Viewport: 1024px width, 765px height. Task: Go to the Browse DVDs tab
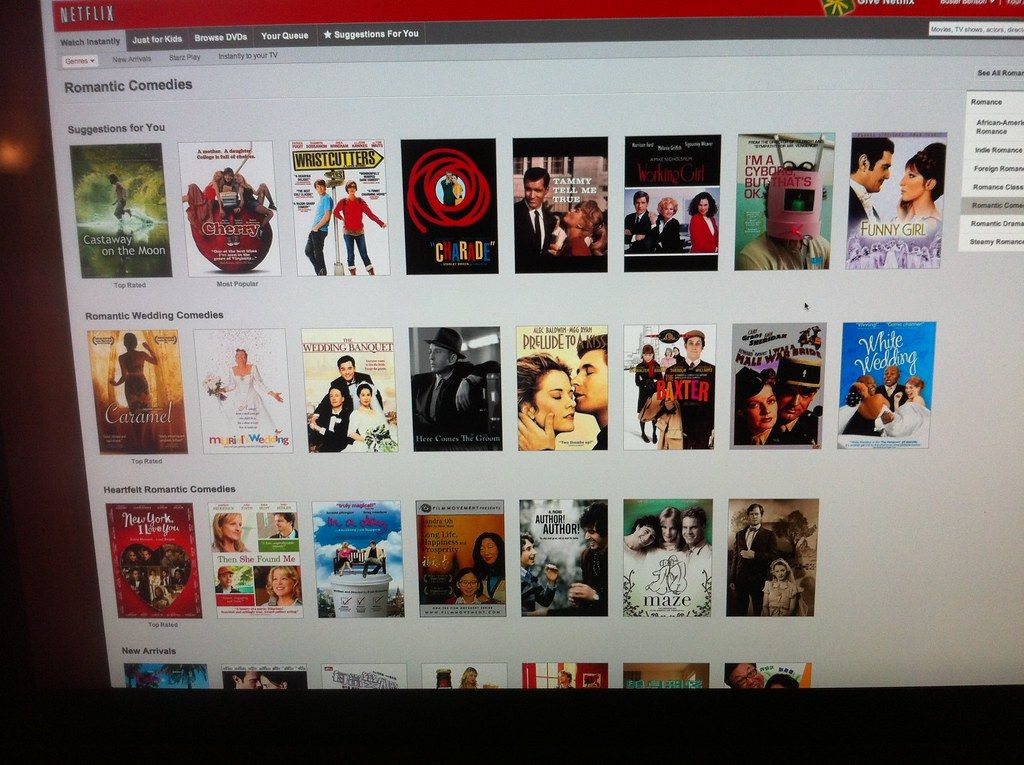220,37
